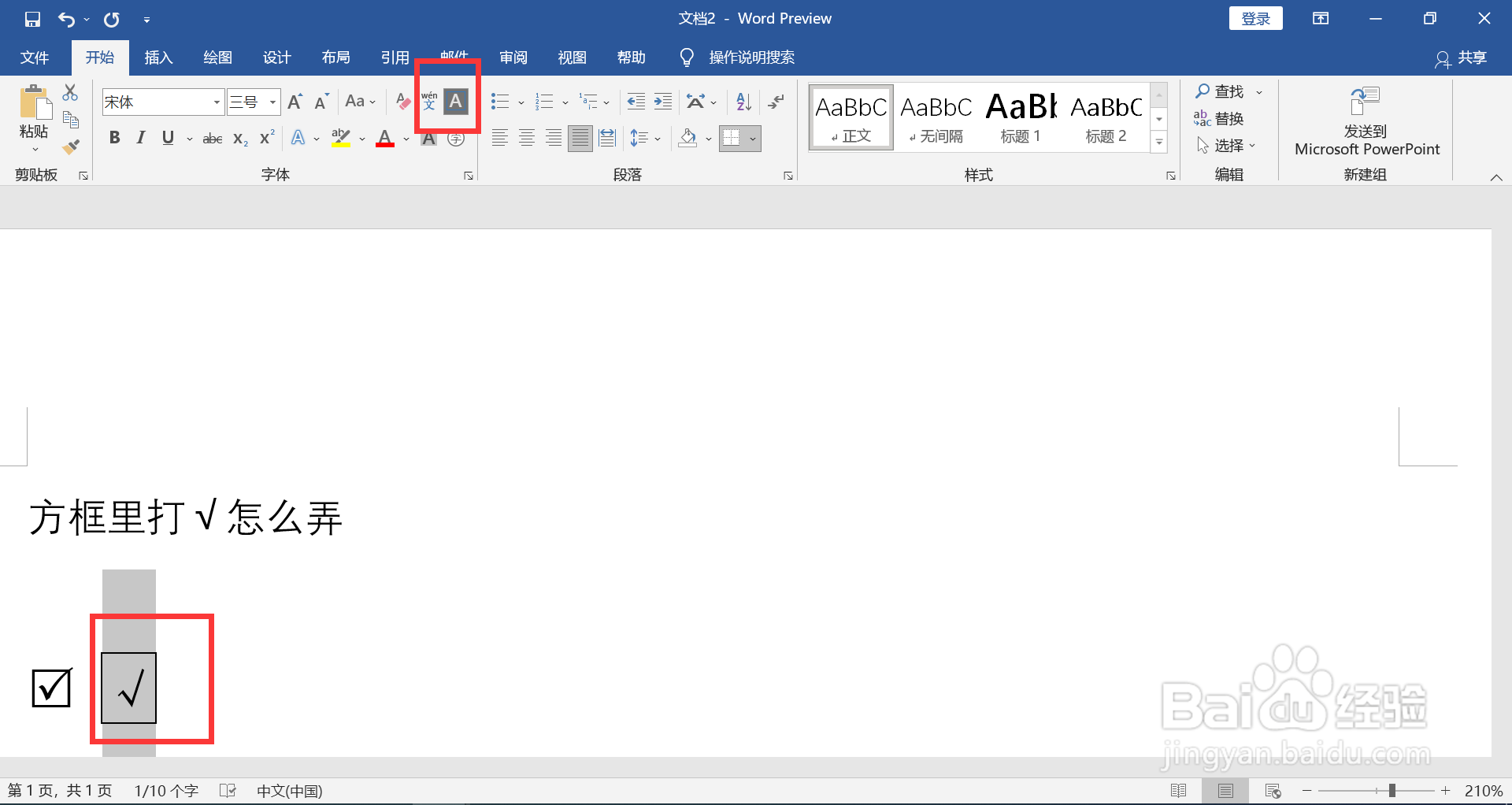Toggle Italic formatting
1512x805 pixels.
tap(141, 138)
